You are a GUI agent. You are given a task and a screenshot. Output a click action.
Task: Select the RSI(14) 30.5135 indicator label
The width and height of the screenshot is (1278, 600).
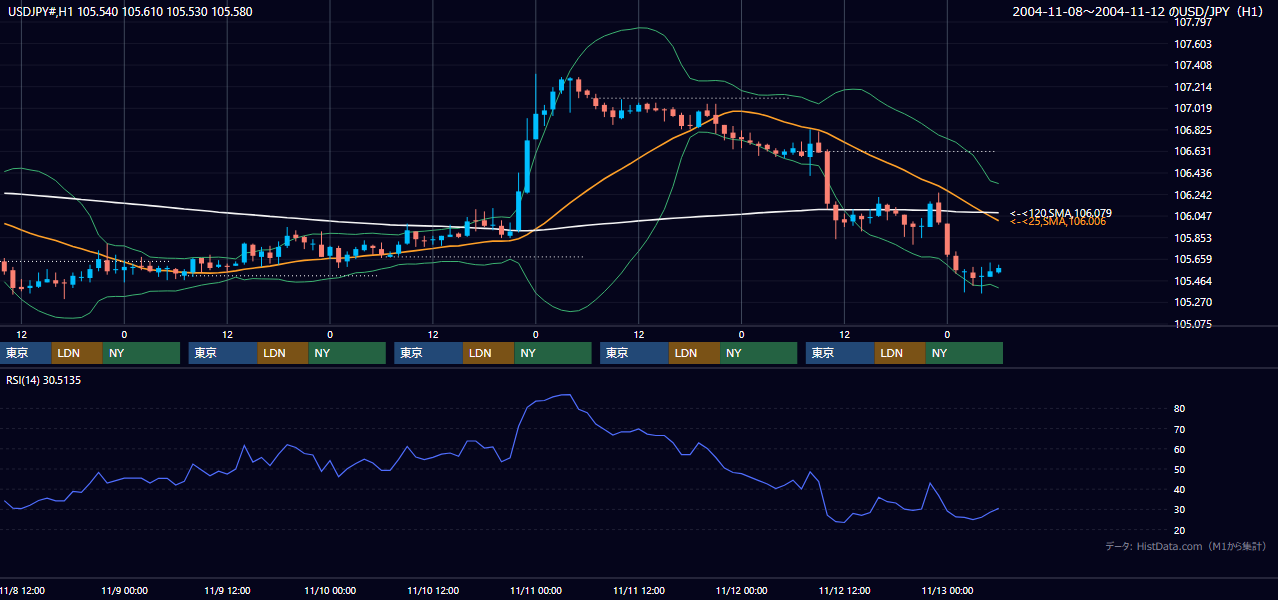(44, 380)
